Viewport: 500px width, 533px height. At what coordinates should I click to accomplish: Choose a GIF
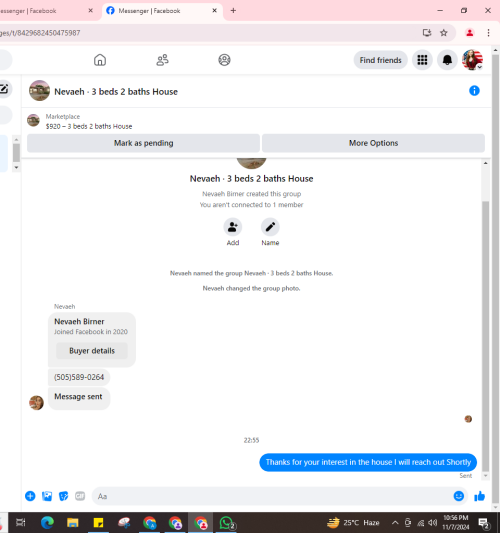click(80, 496)
